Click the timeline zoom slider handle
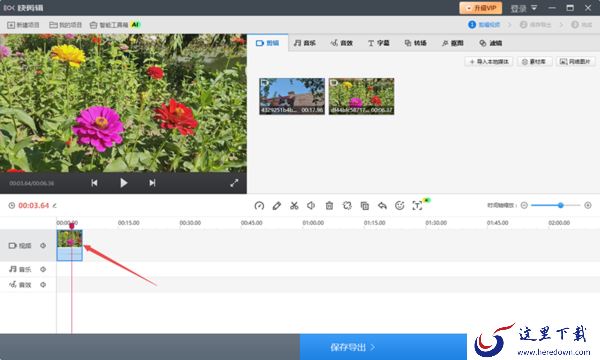The height and width of the screenshot is (360, 600). click(x=561, y=205)
